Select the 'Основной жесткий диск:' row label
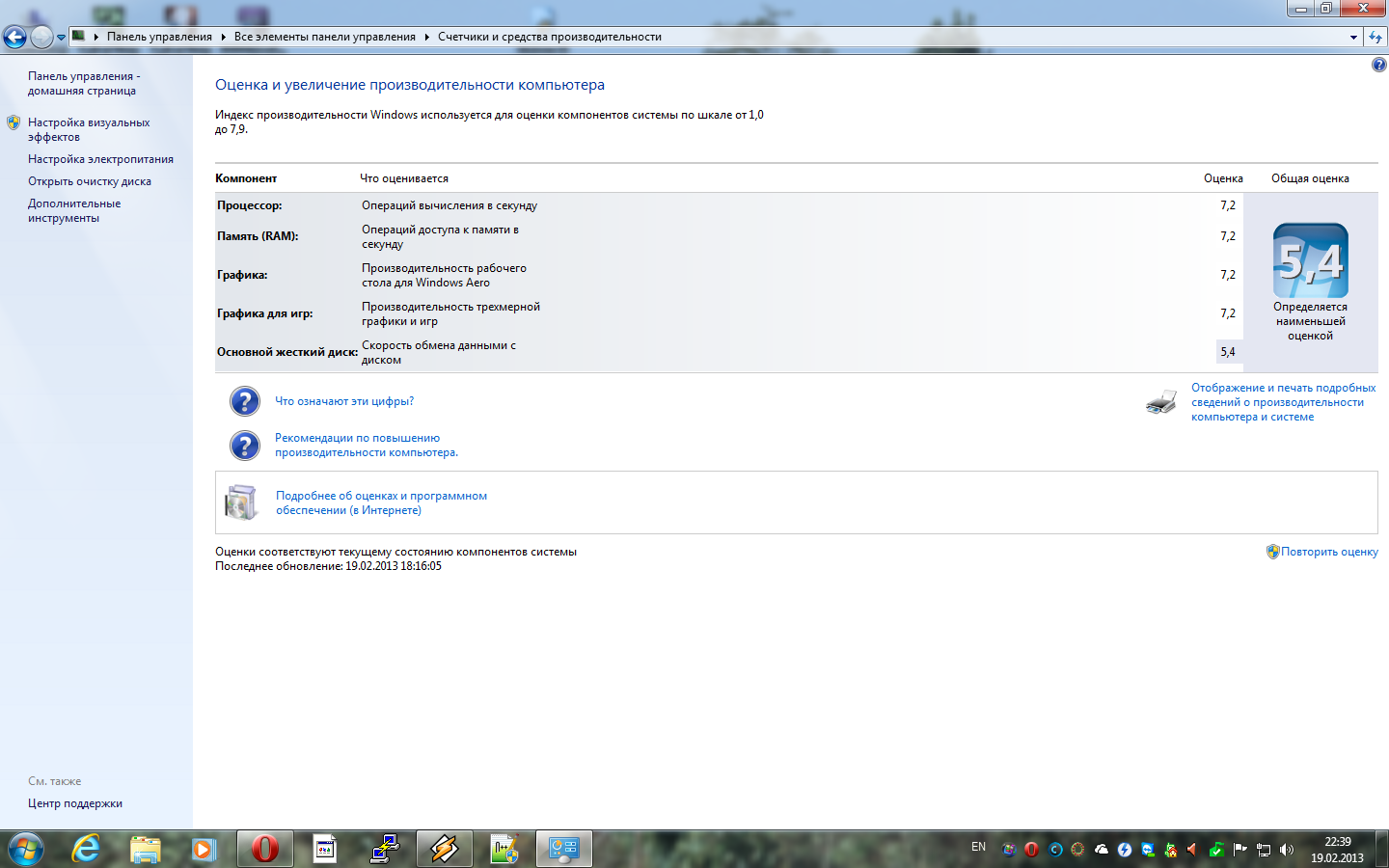Image resolution: width=1389 pixels, height=868 pixels. tap(287, 352)
